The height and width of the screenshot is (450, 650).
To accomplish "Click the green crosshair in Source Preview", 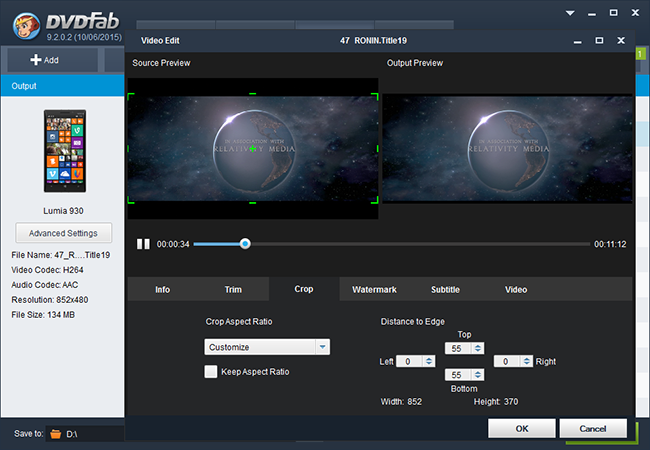I will (252, 148).
